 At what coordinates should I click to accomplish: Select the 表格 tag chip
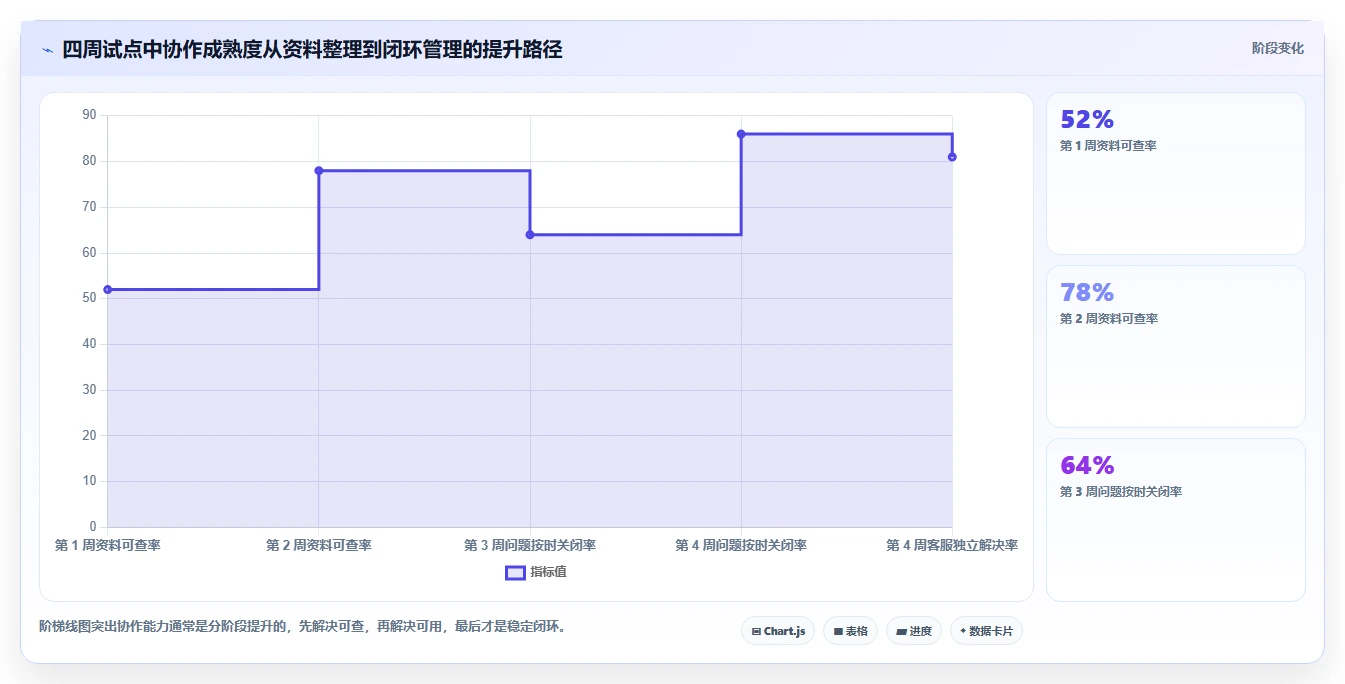(x=850, y=631)
